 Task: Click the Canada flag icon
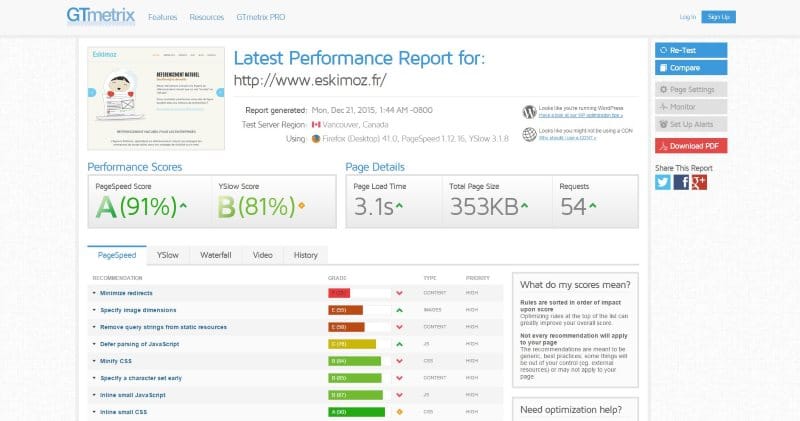click(316, 125)
